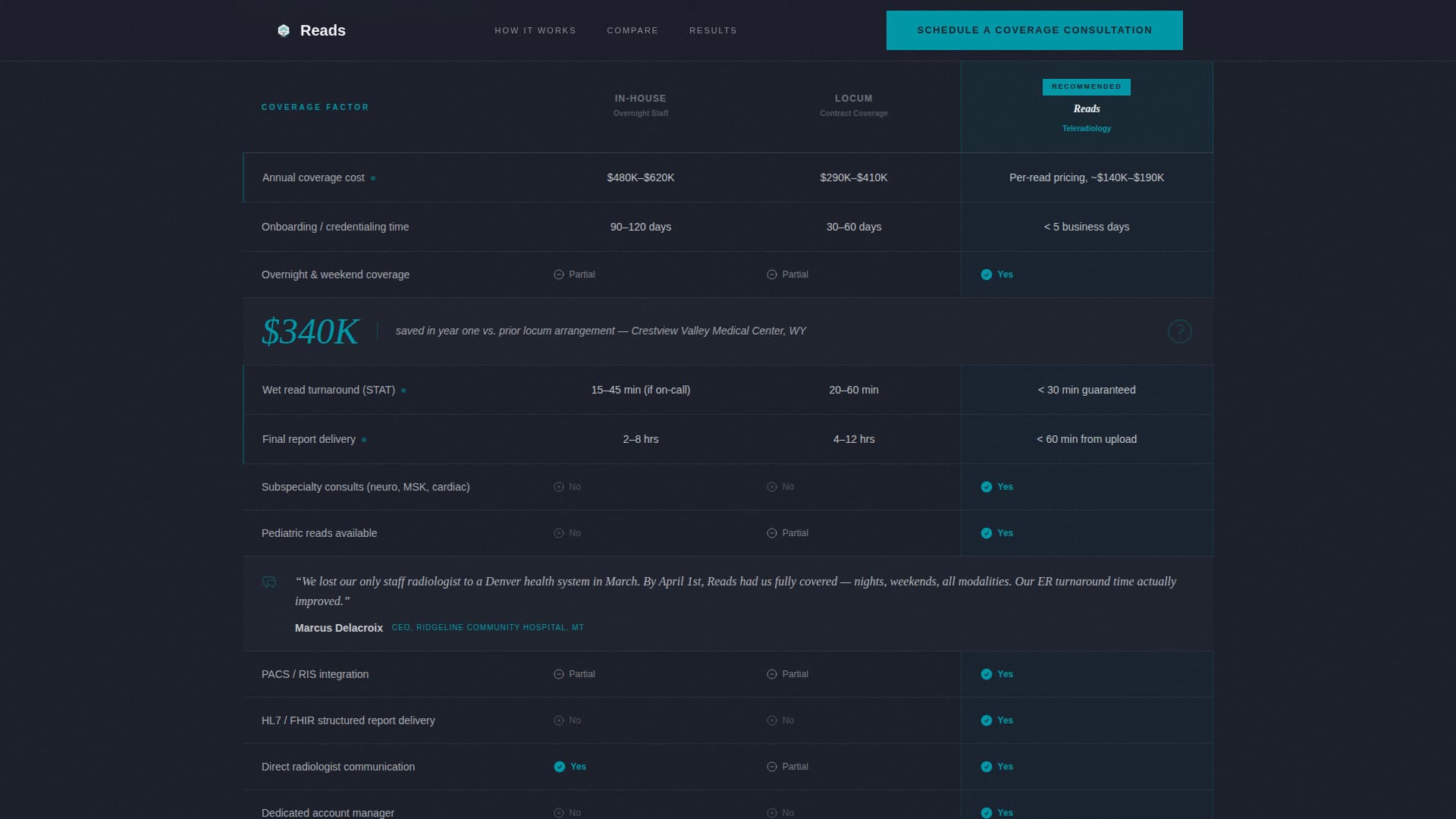
Task: Click Reads Yes checkmark for Pediatric reads available
Action: coord(987,533)
